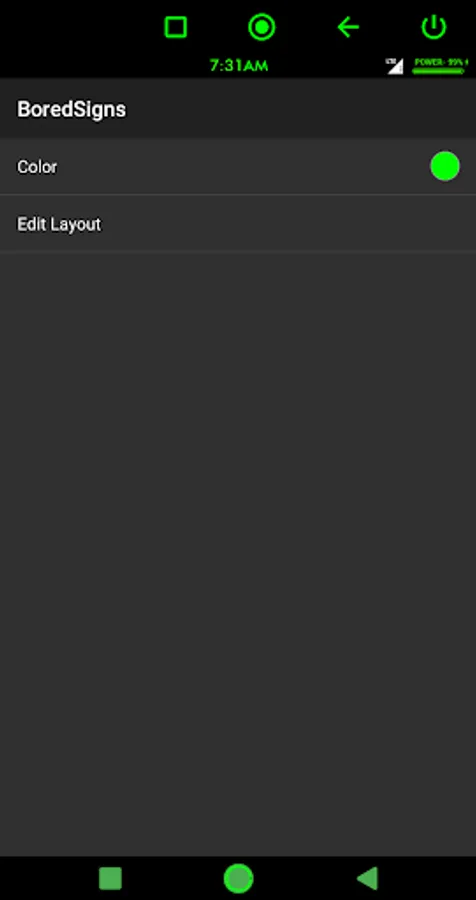Tap the green concentric circle icon at top
The width and height of the screenshot is (476, 900).
pos(261,27)
